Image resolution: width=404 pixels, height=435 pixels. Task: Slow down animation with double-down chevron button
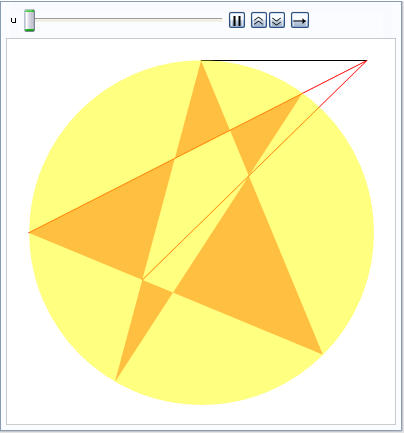pos(277,20)
